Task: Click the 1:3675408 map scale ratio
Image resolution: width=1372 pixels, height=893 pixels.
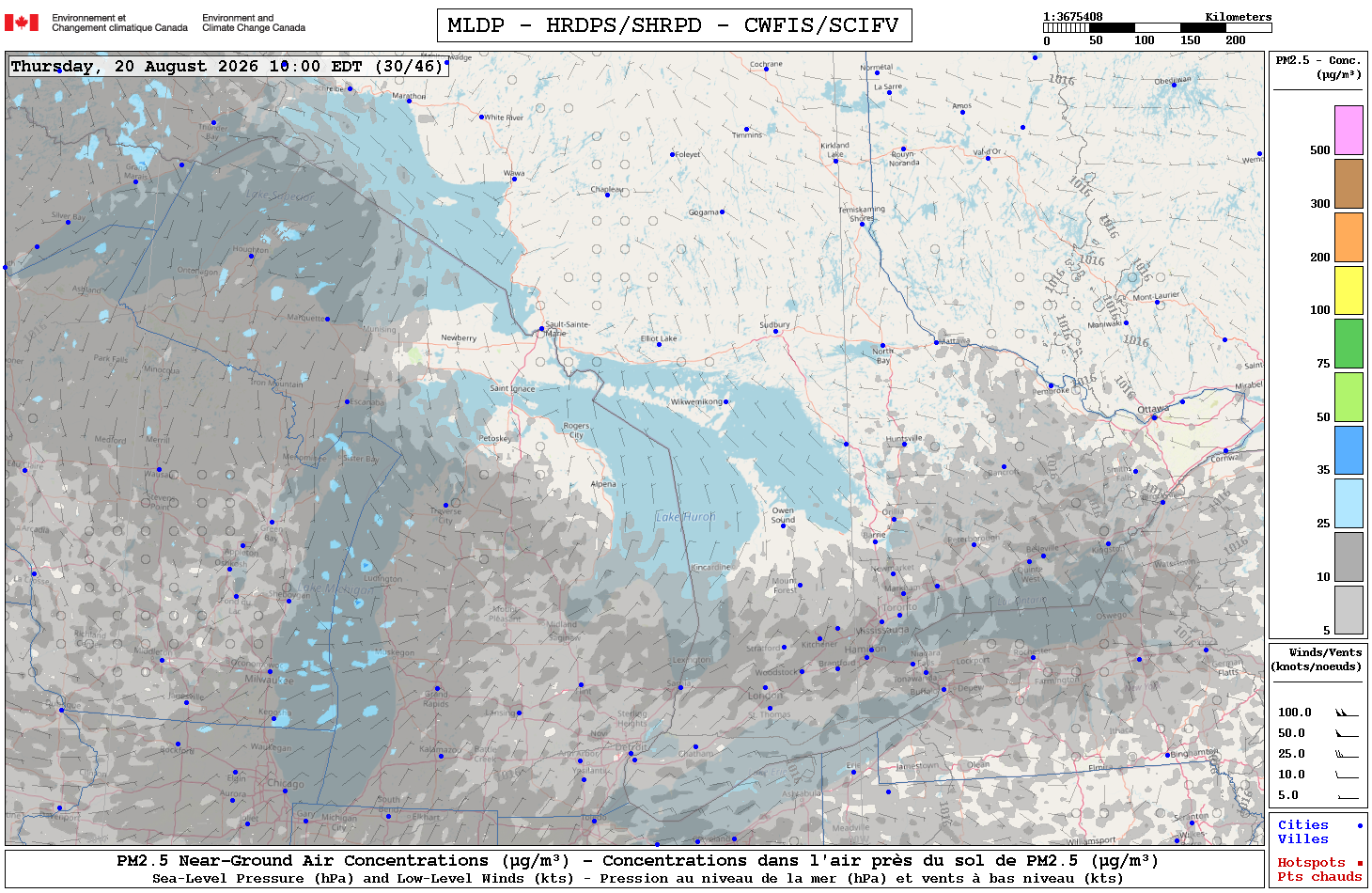Action: tap(1072, 17)
